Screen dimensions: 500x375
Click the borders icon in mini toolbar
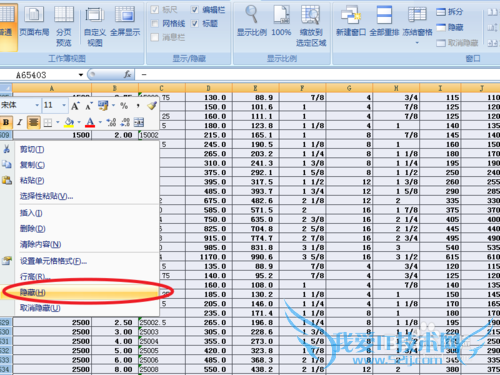click(48, 123)
